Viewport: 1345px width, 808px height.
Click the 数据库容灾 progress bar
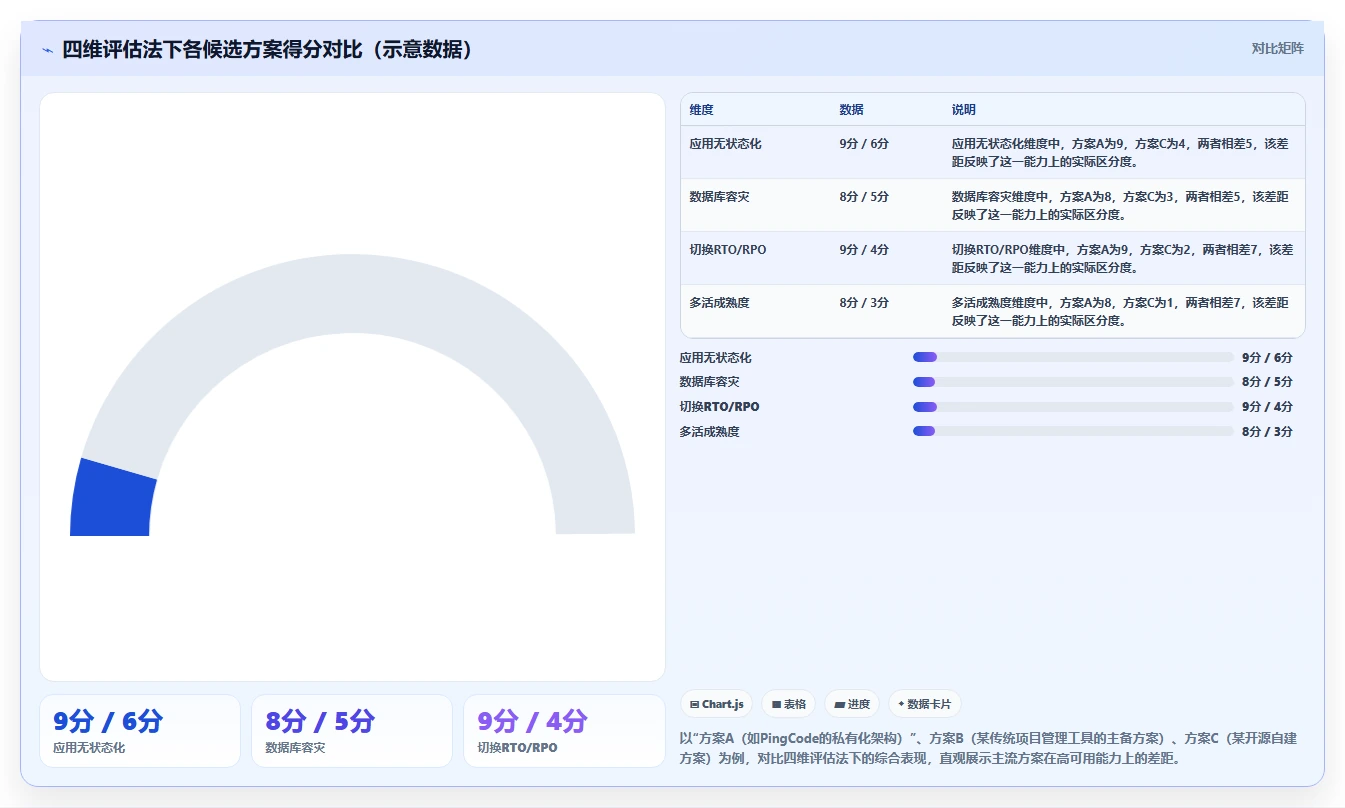tap(1073, 382)
